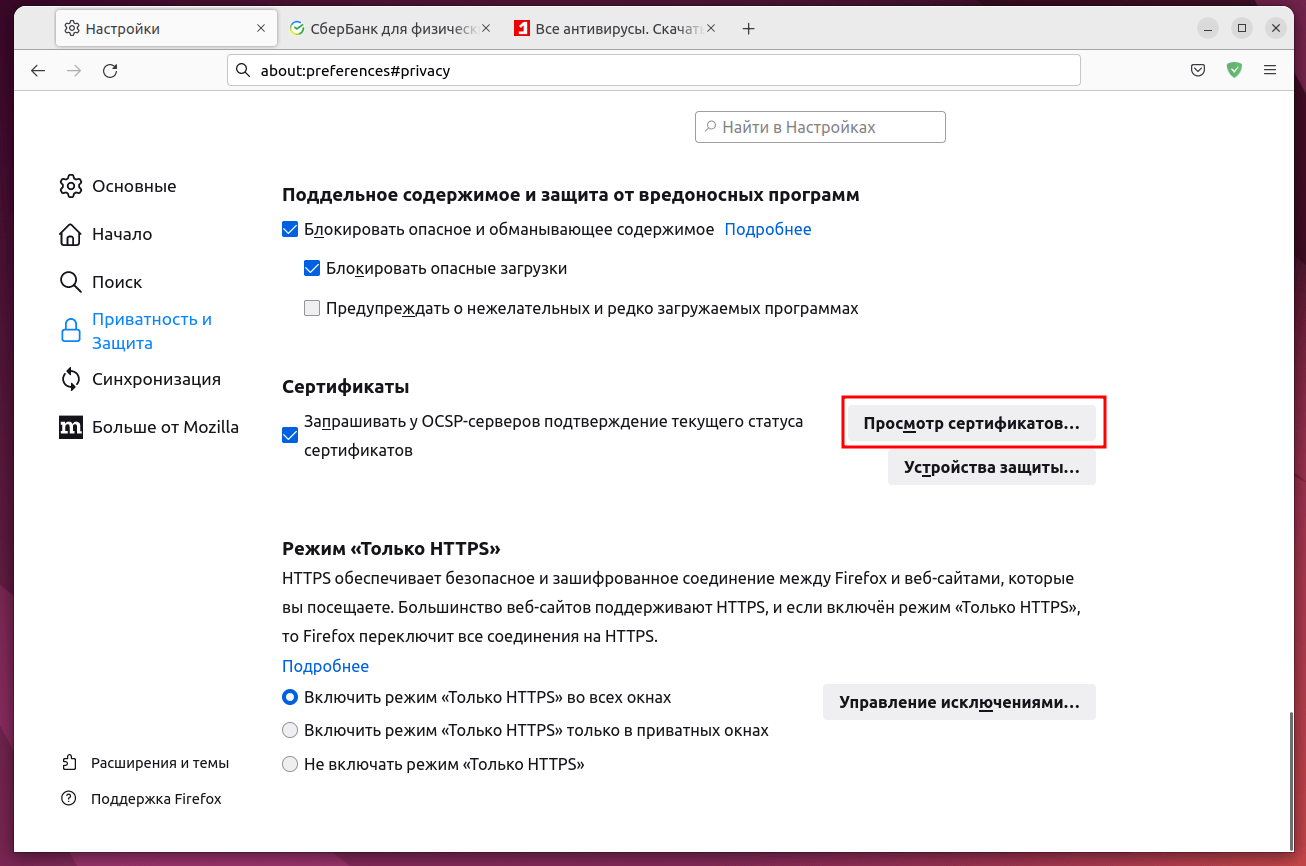
Task: Uncheck Блокировать опасные загрузки checkbox
Action: click(x=312, y=269)
